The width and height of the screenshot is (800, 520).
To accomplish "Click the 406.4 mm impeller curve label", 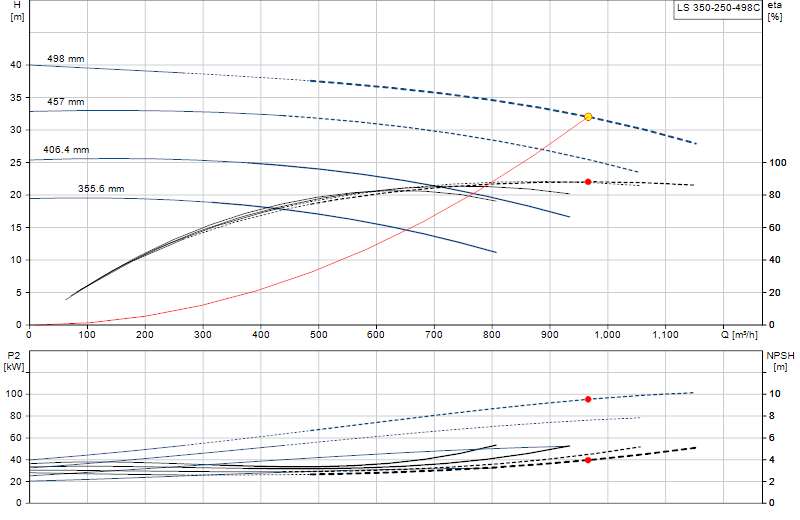I will [66, 150].
